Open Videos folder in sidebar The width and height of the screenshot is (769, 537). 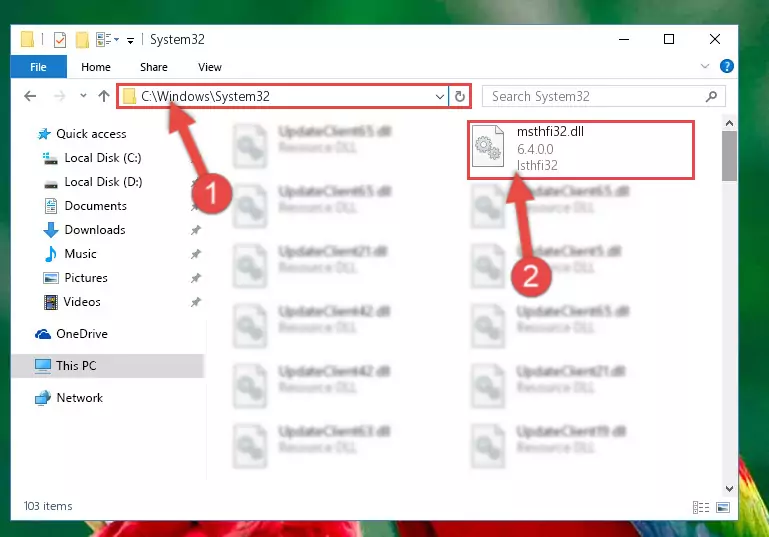82,302
